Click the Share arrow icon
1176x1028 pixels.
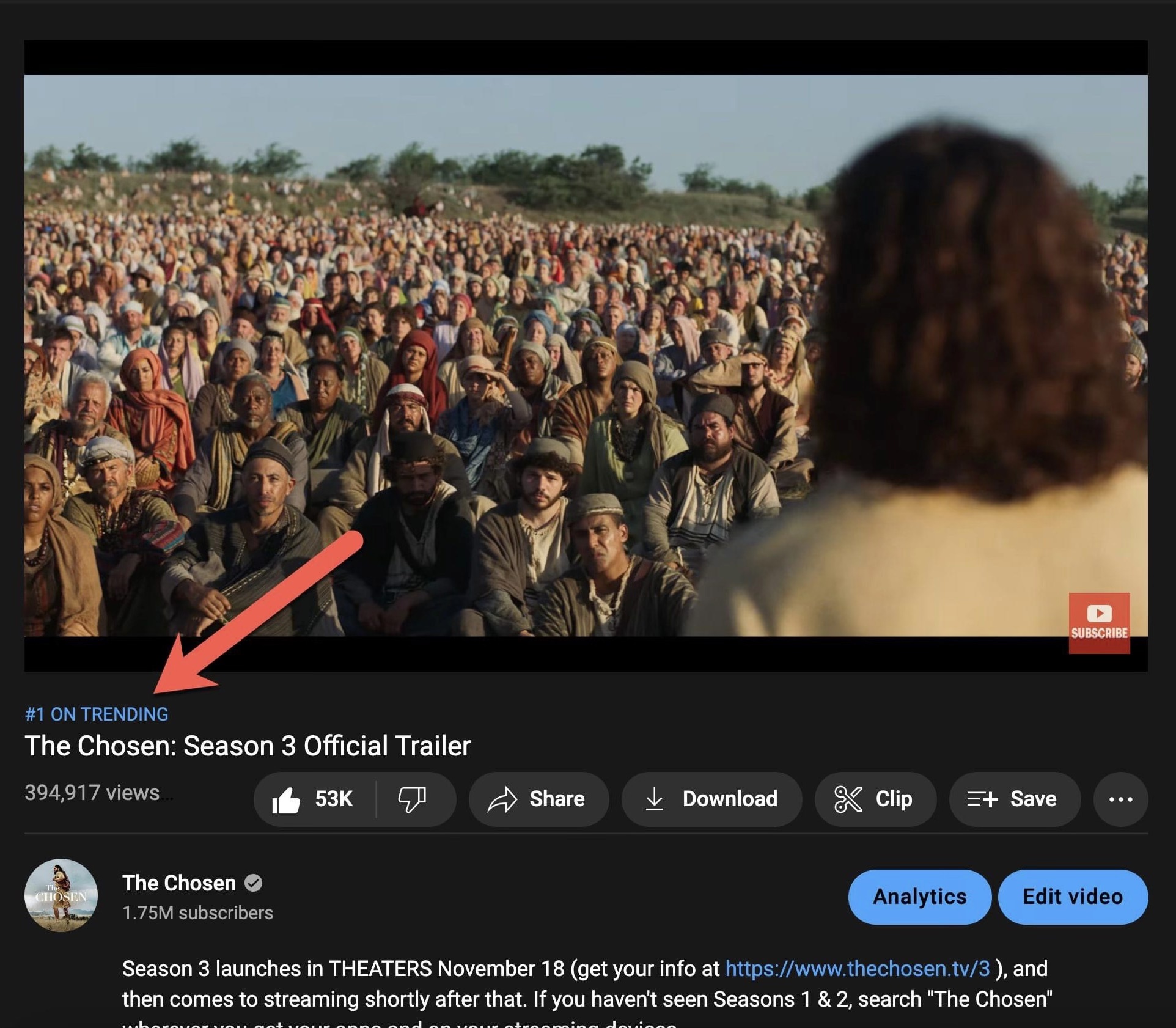click(x=502, y=799)
